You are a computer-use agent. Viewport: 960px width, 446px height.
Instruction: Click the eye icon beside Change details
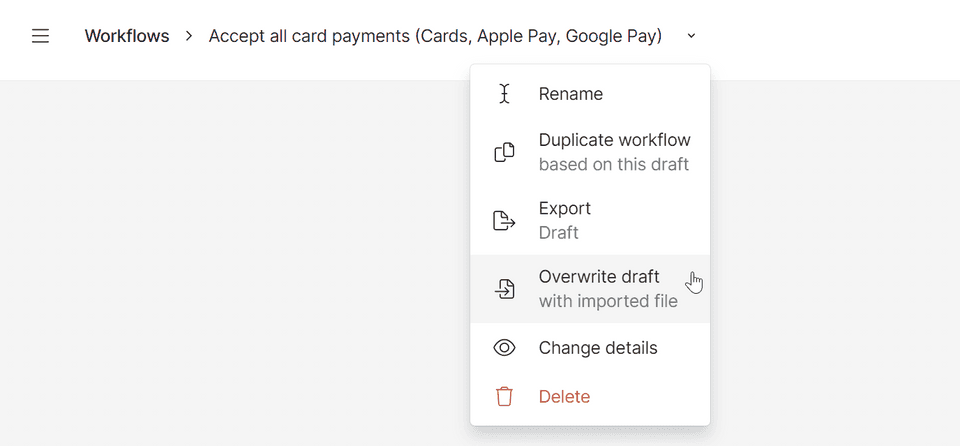[x=504, y=348]
